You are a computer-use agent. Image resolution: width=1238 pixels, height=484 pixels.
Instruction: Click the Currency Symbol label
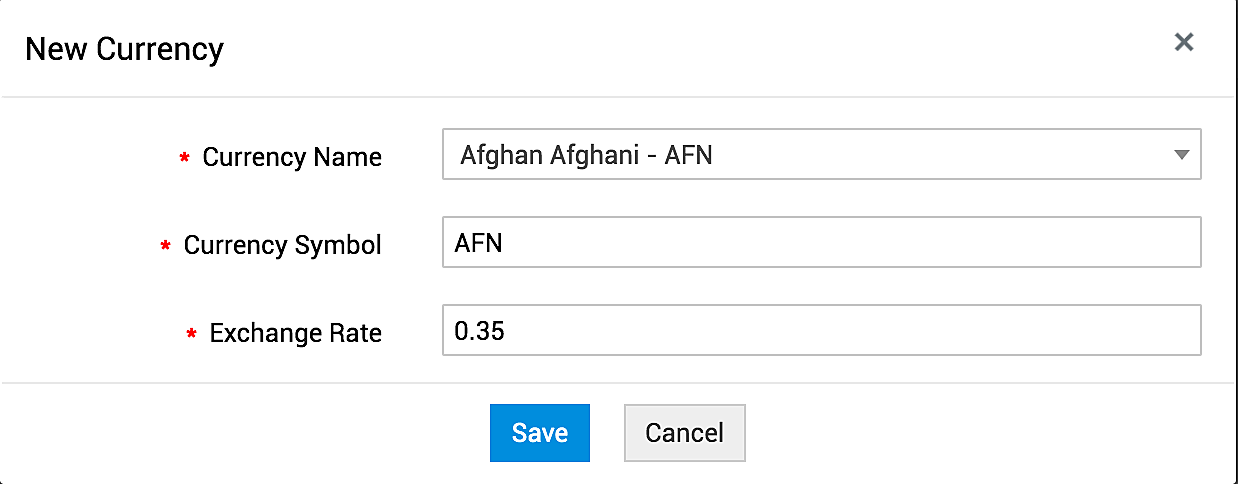[282, 245]
